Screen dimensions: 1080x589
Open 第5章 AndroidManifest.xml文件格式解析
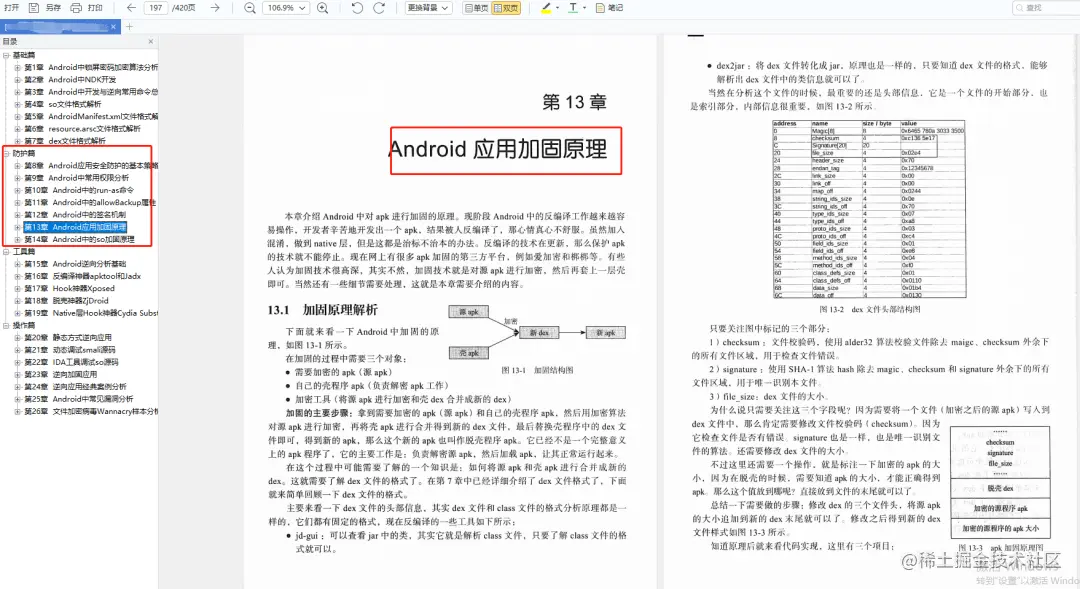91,116
